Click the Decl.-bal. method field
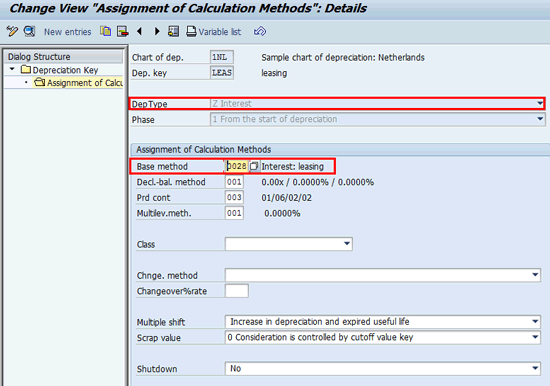 pyautogui.click(x=234, y=182)
